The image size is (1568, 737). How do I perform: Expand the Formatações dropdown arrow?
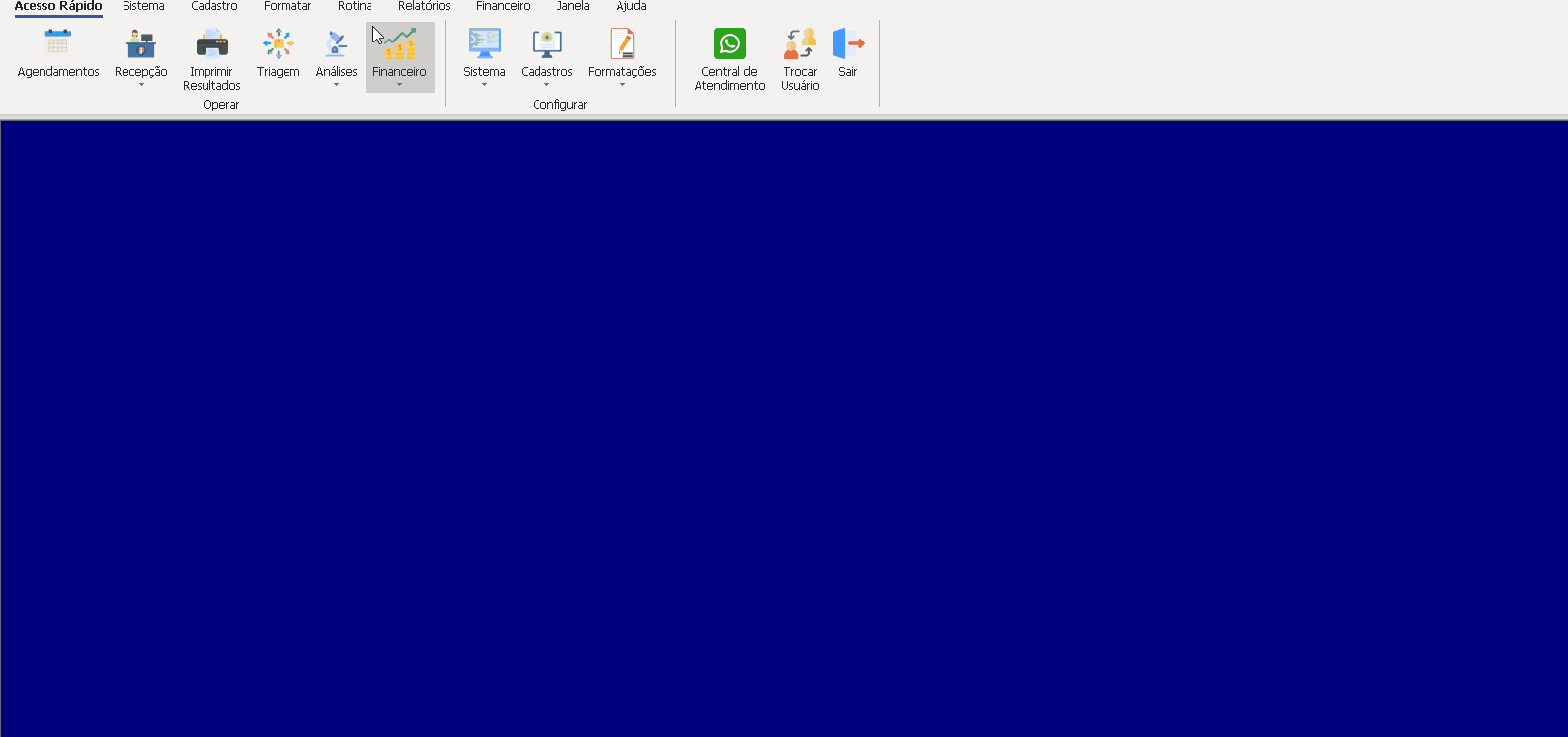[622, 85]
